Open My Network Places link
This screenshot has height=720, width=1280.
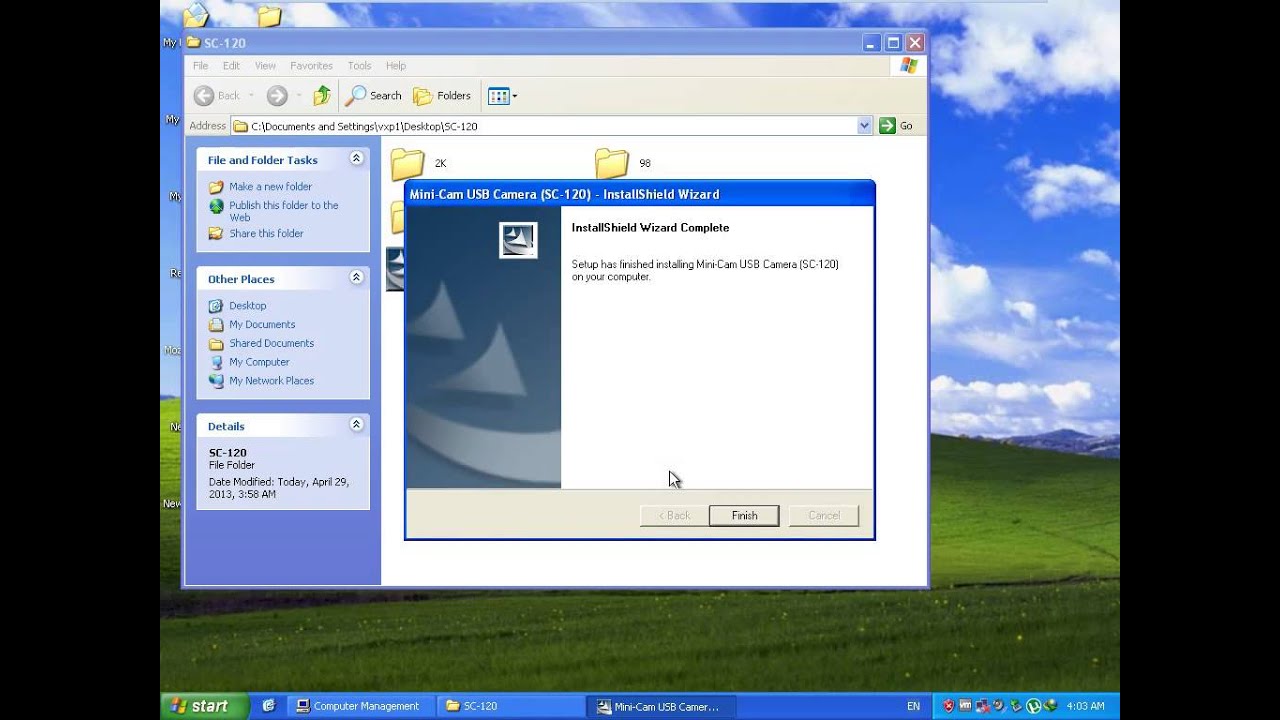tap(271, 381)
